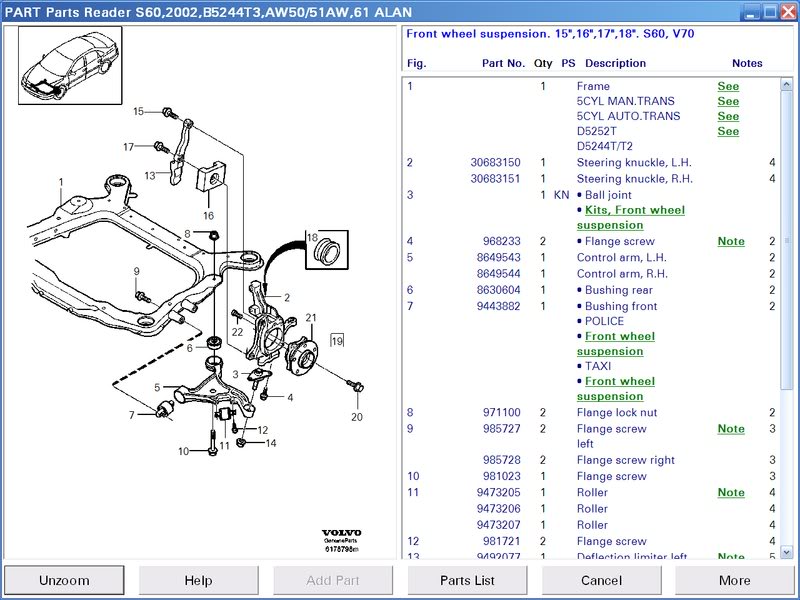The width and height of the screenshot is (800, 600).
Task: Minimize the Parts Reader window
Action: point(750,11)
